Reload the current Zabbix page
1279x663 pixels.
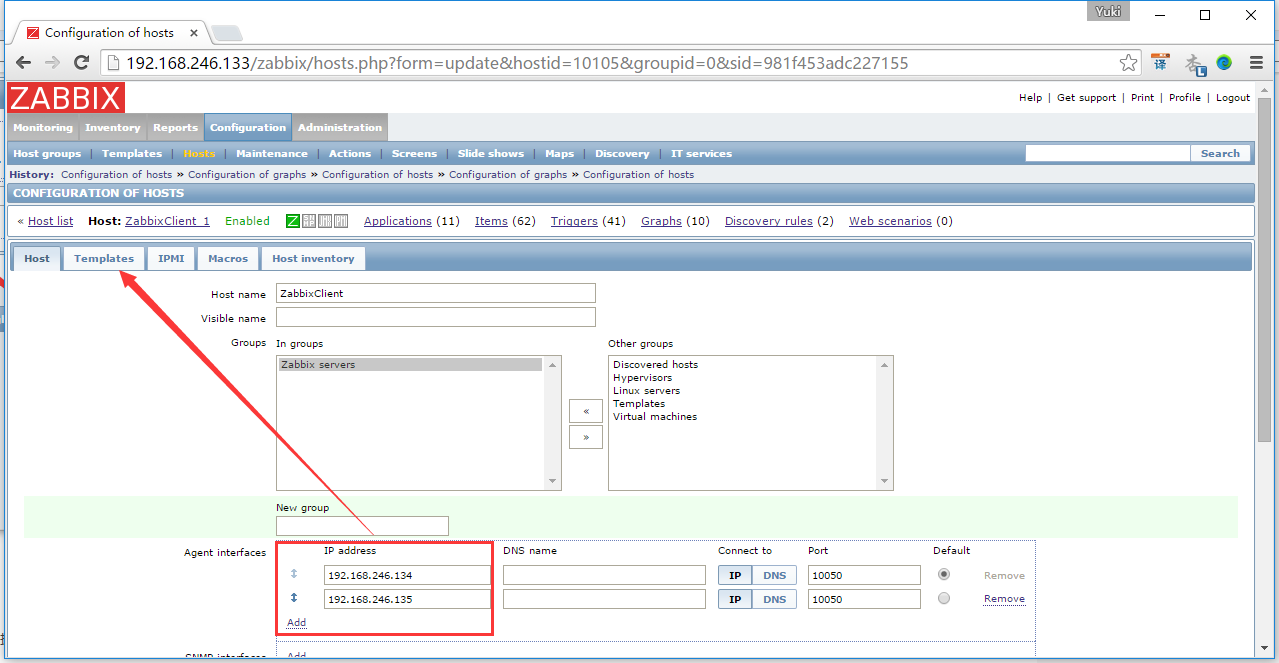click(x=82, y=63)
